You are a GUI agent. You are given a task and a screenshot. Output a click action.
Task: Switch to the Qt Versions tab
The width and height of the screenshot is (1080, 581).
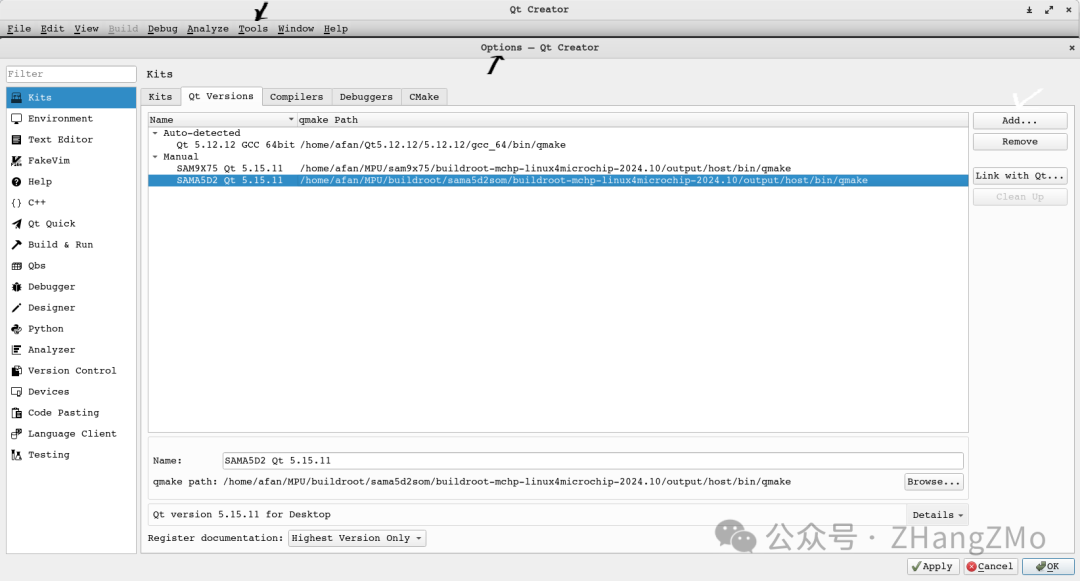(221, 96)
